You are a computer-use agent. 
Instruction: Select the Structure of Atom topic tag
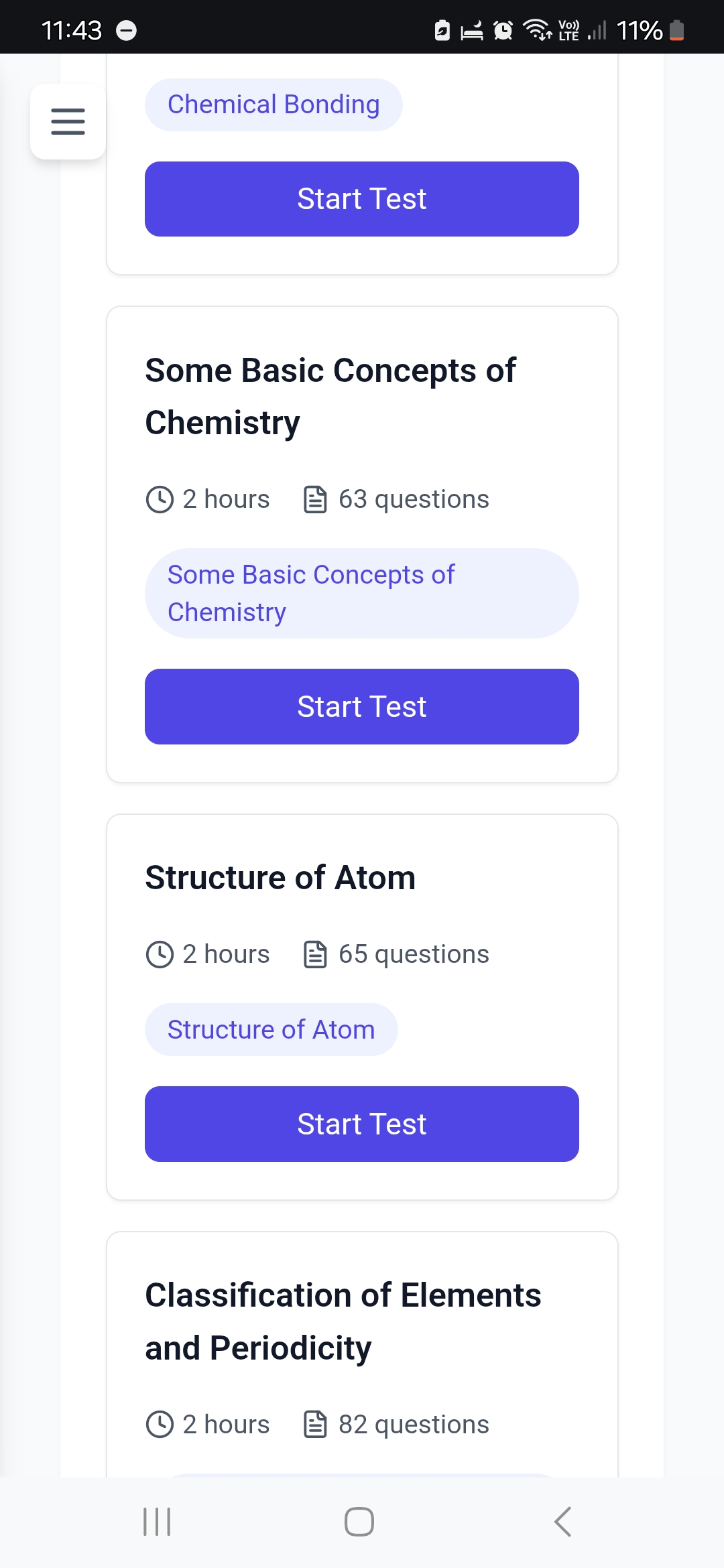[271, 1029]
